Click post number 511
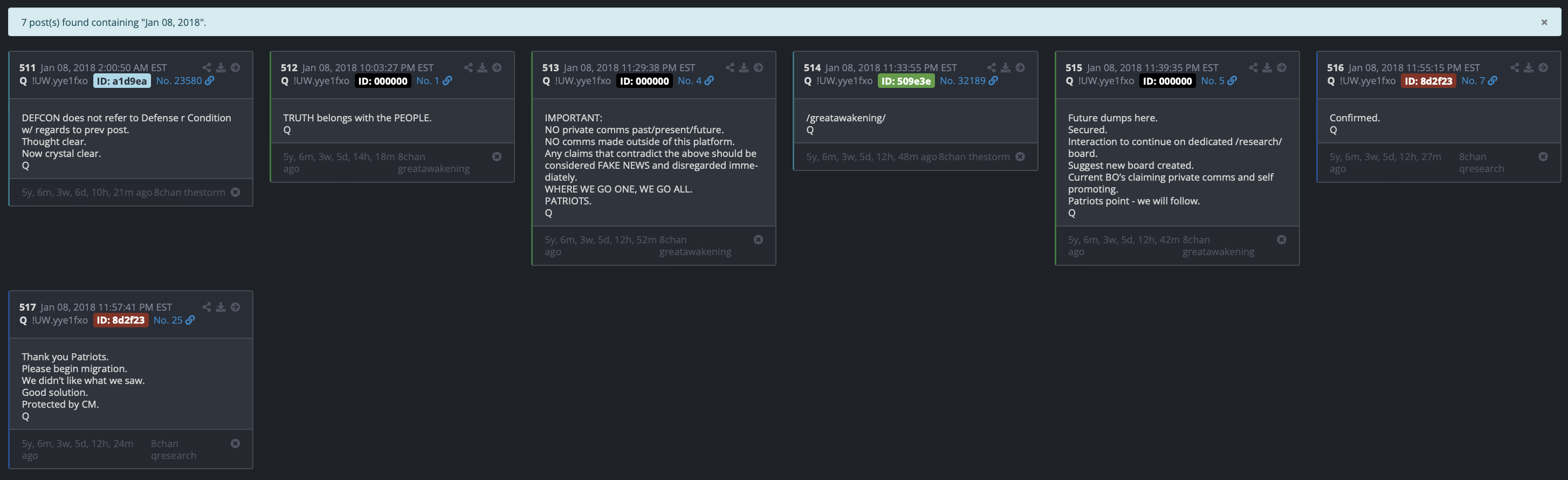 [27, 67]
